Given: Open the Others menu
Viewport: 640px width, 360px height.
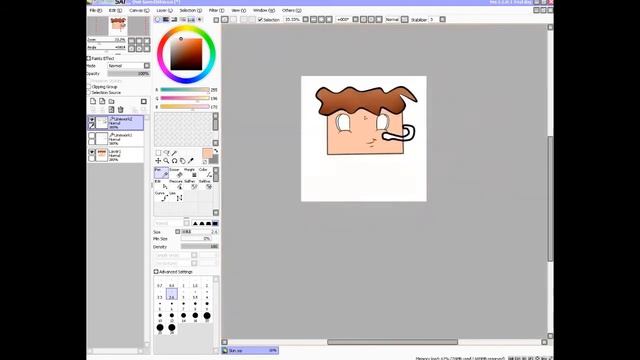Looking at the screenshot, I should coord(292,10).
